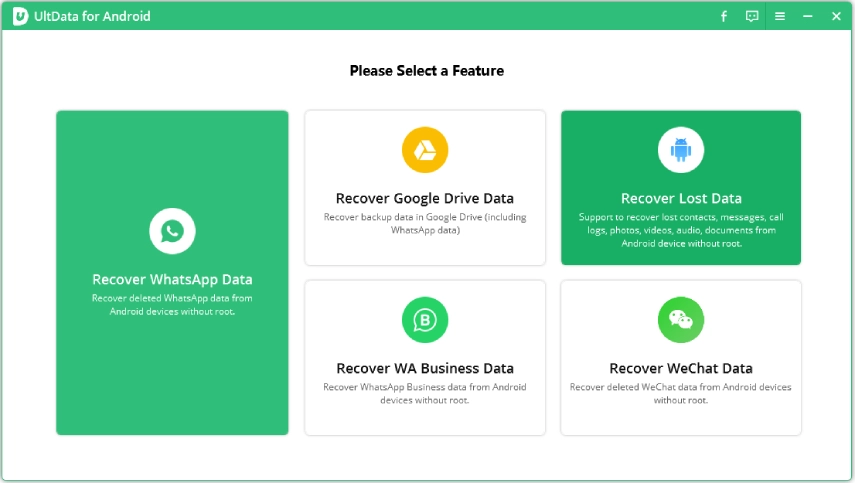Open the feedback chat icon
This screenshot has width=855, height=483.
pyautogui.click(x=752, y=17)
